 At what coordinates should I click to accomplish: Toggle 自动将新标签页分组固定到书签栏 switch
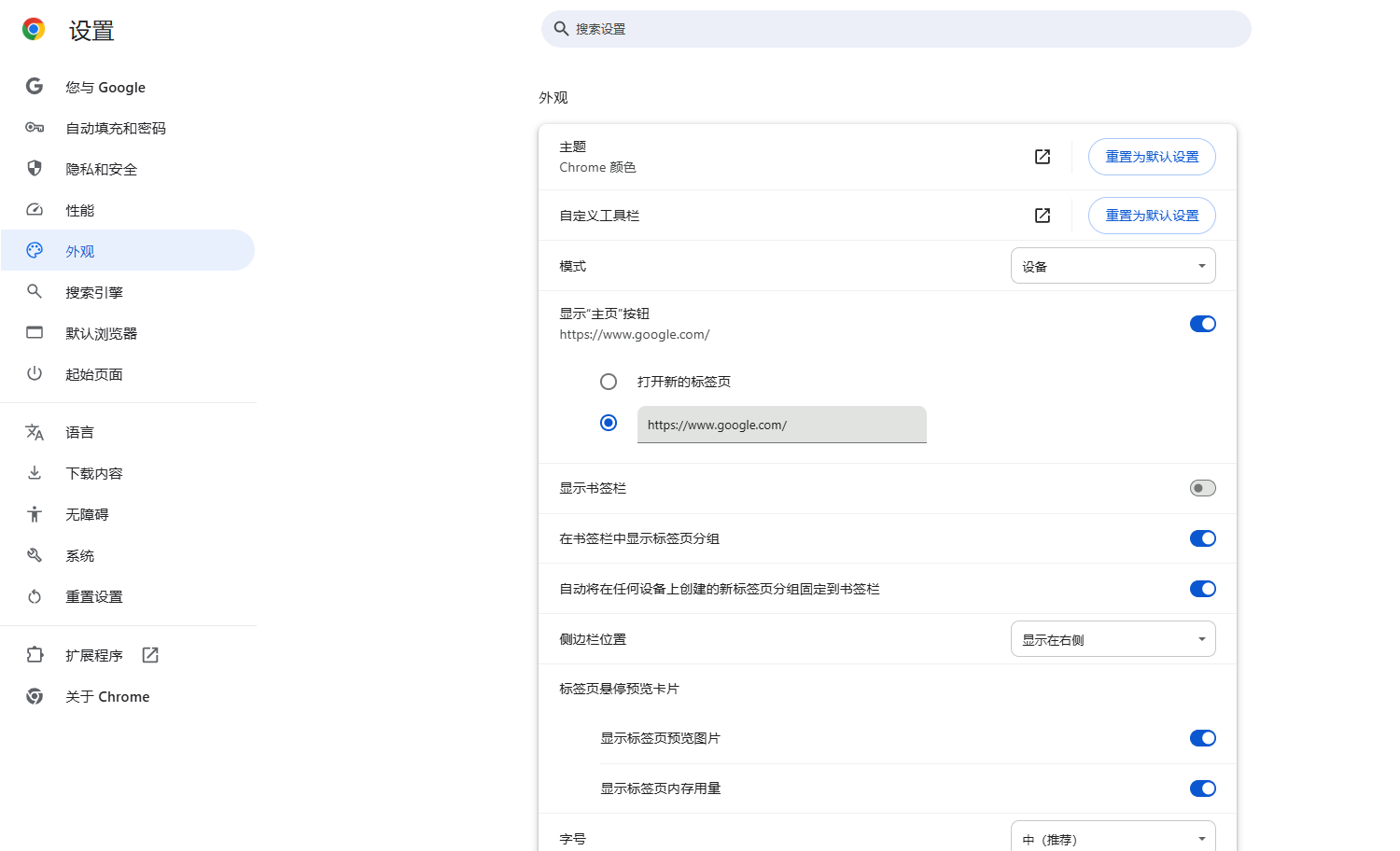pos(1202,589)
